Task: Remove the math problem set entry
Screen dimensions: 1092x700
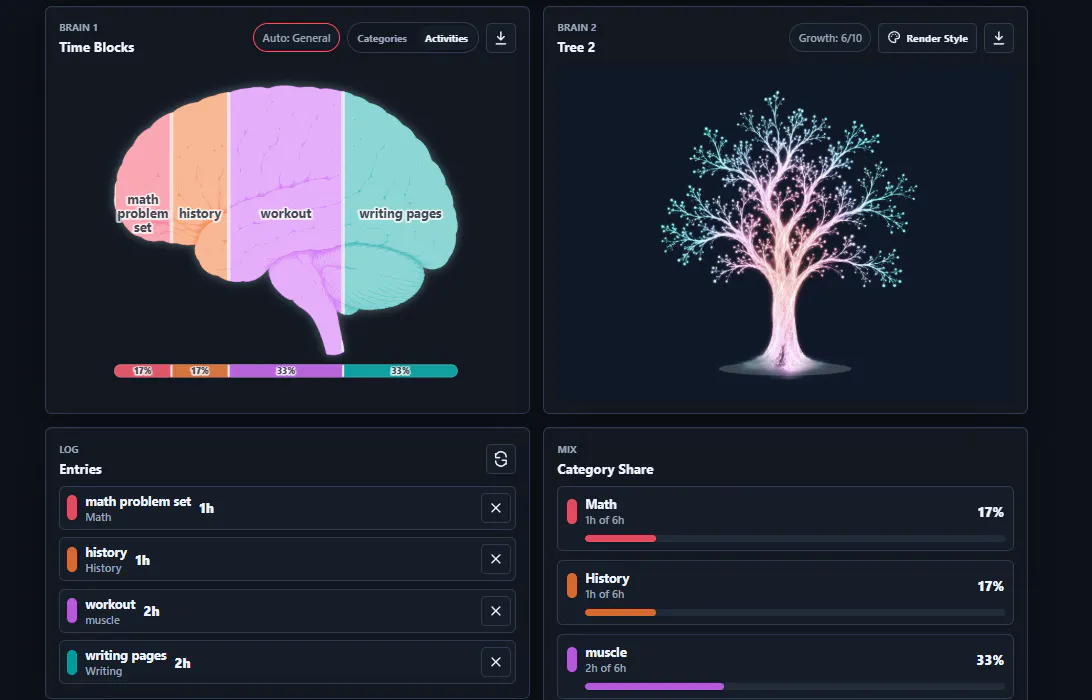Action: point(496,508)
